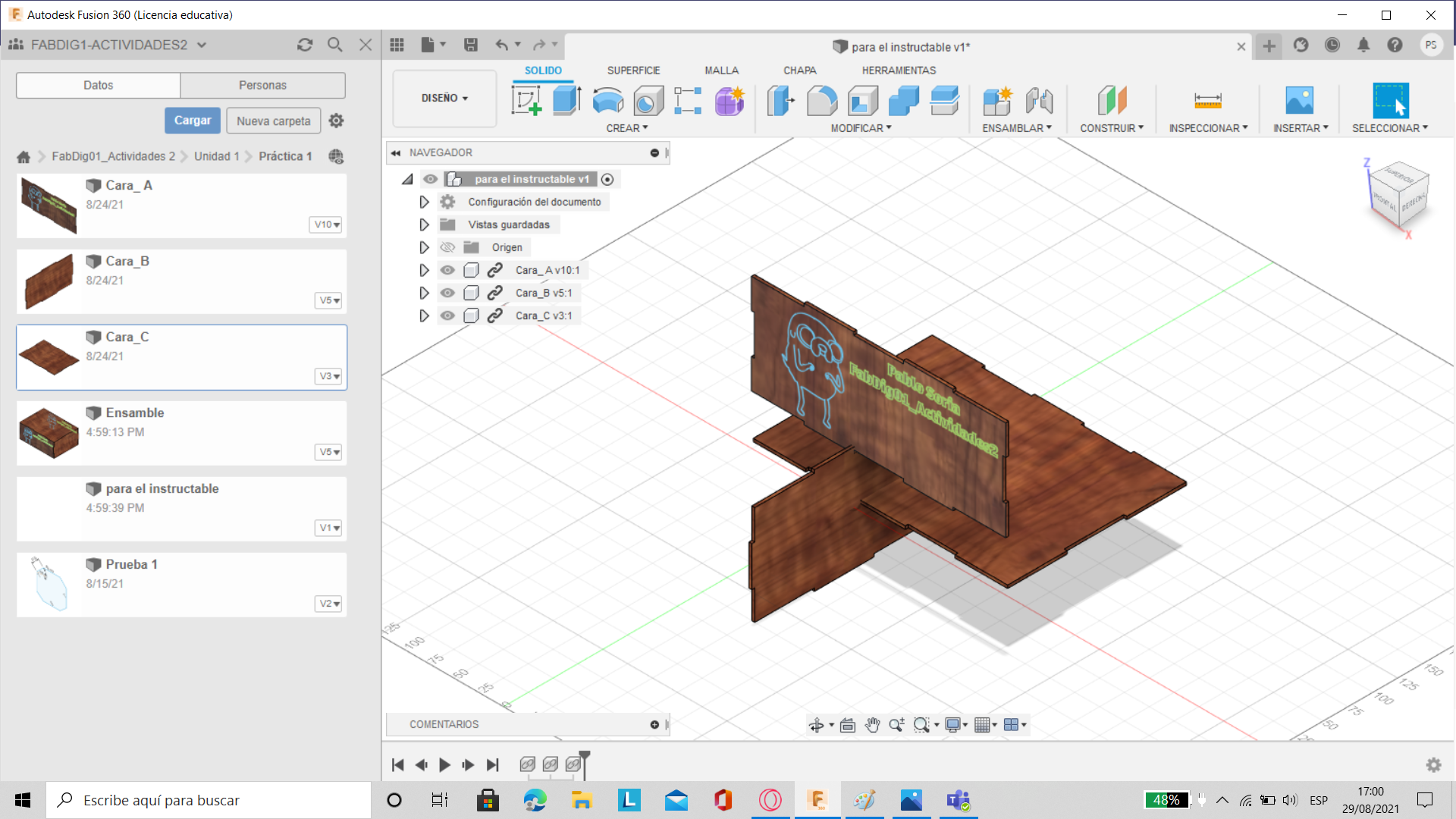Open the Personas tab

coord(262,85)
